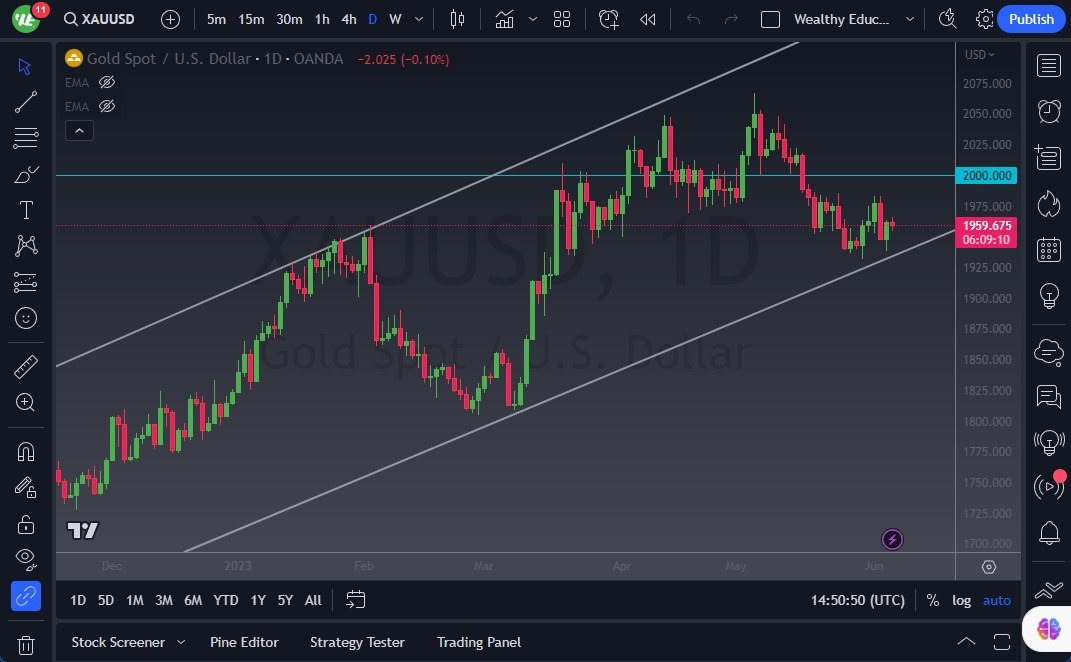Screen dimensions: 1071x662
Task: Toggle visibility of the second EMA indicator
Action: pos(107,106)
